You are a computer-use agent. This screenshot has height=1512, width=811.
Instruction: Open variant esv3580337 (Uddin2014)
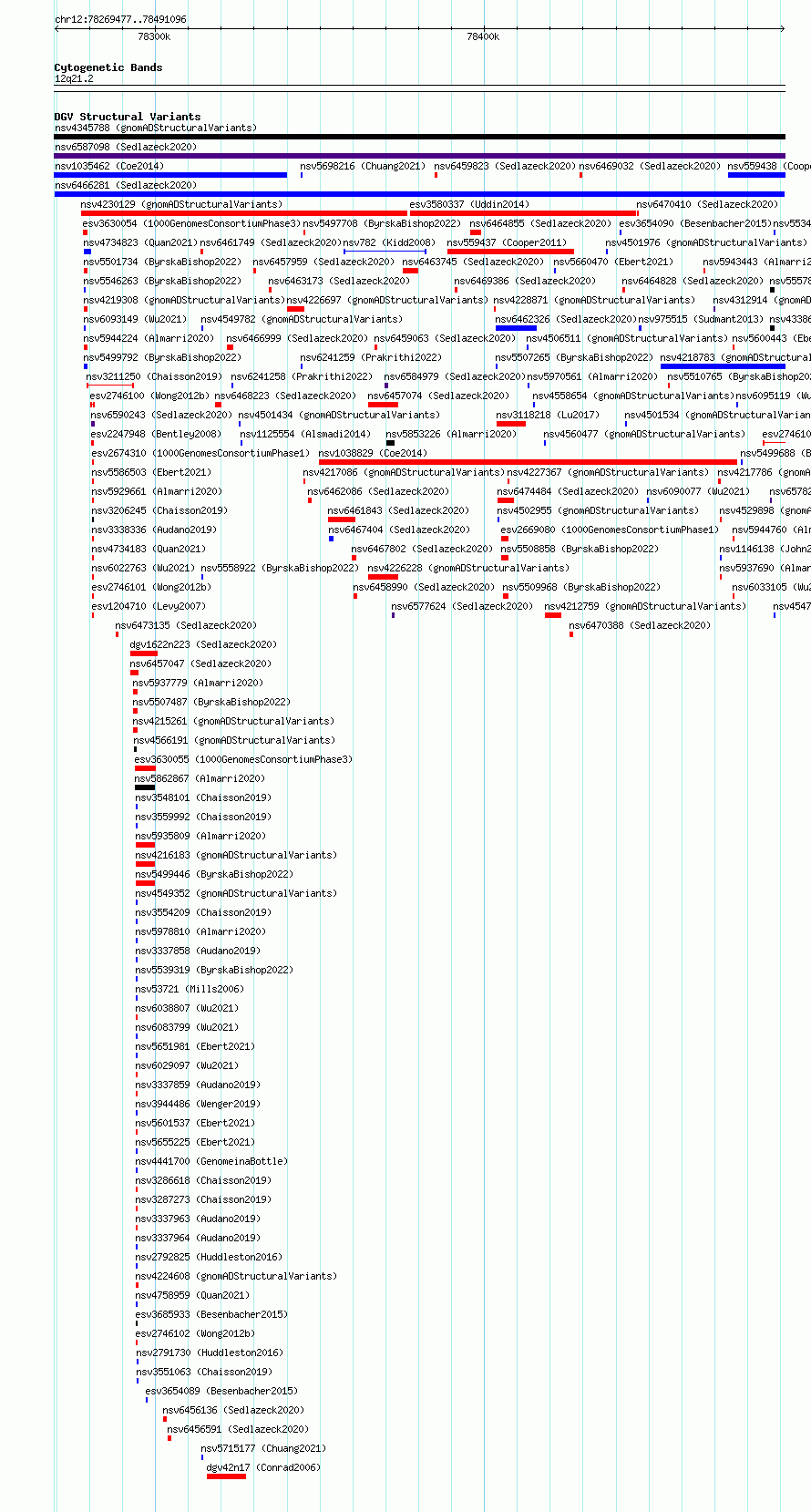point(468,204)
